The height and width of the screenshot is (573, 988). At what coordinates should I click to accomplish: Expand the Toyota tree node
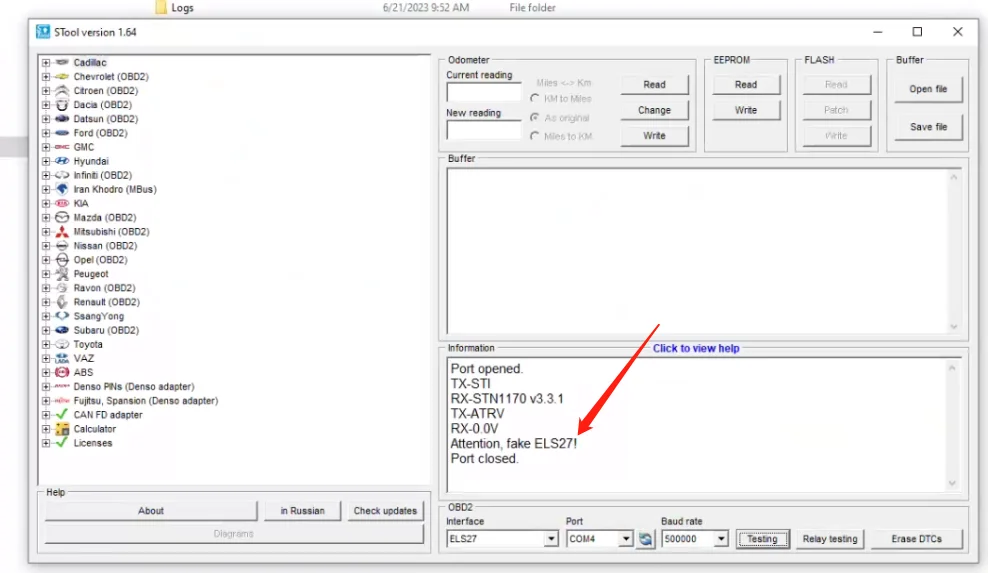pyautogui.click(x=46, y=344)
